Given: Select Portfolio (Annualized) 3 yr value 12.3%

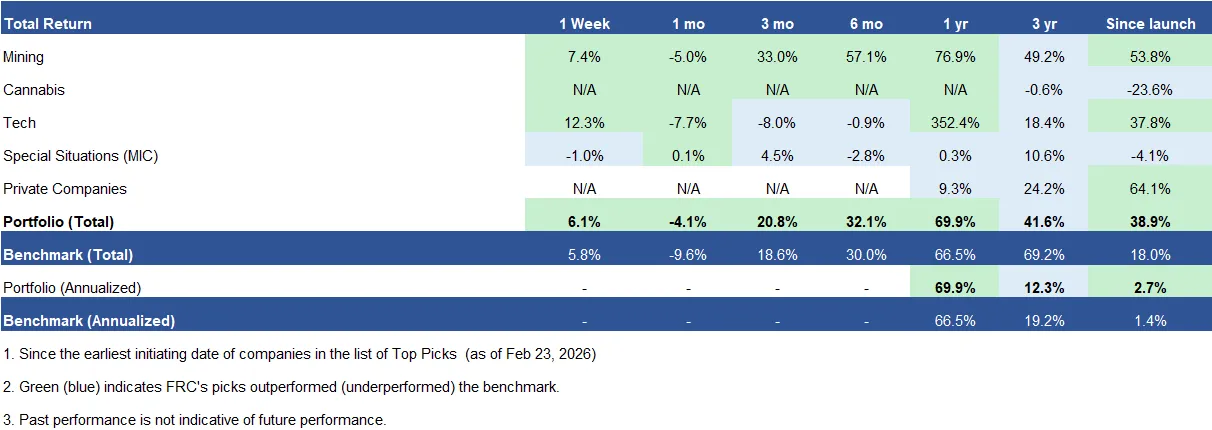Looking at the screenshot, I should point(1045,288).
